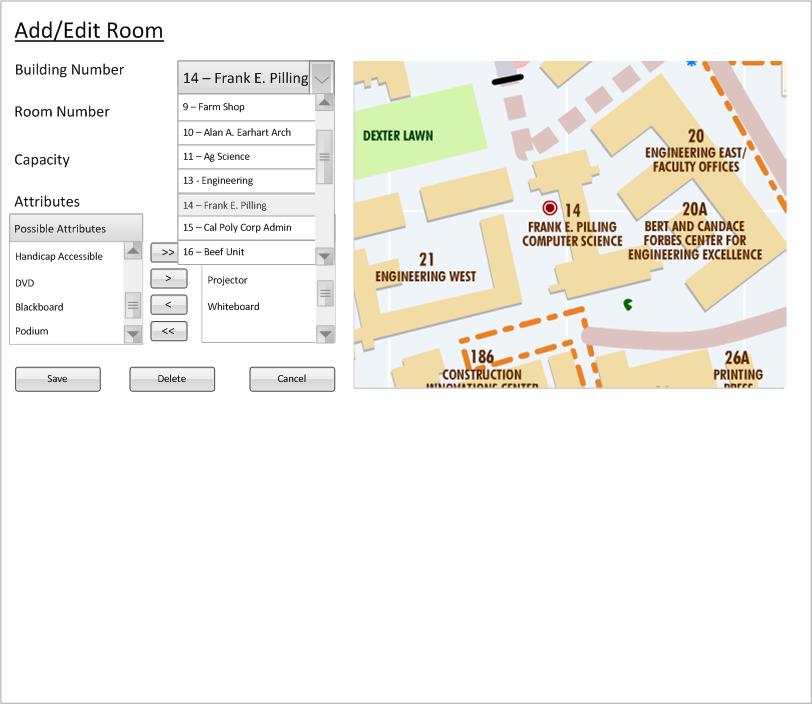Click selected attributes list scrollbar thumb
Screen dimensions: 812x704
325,294
